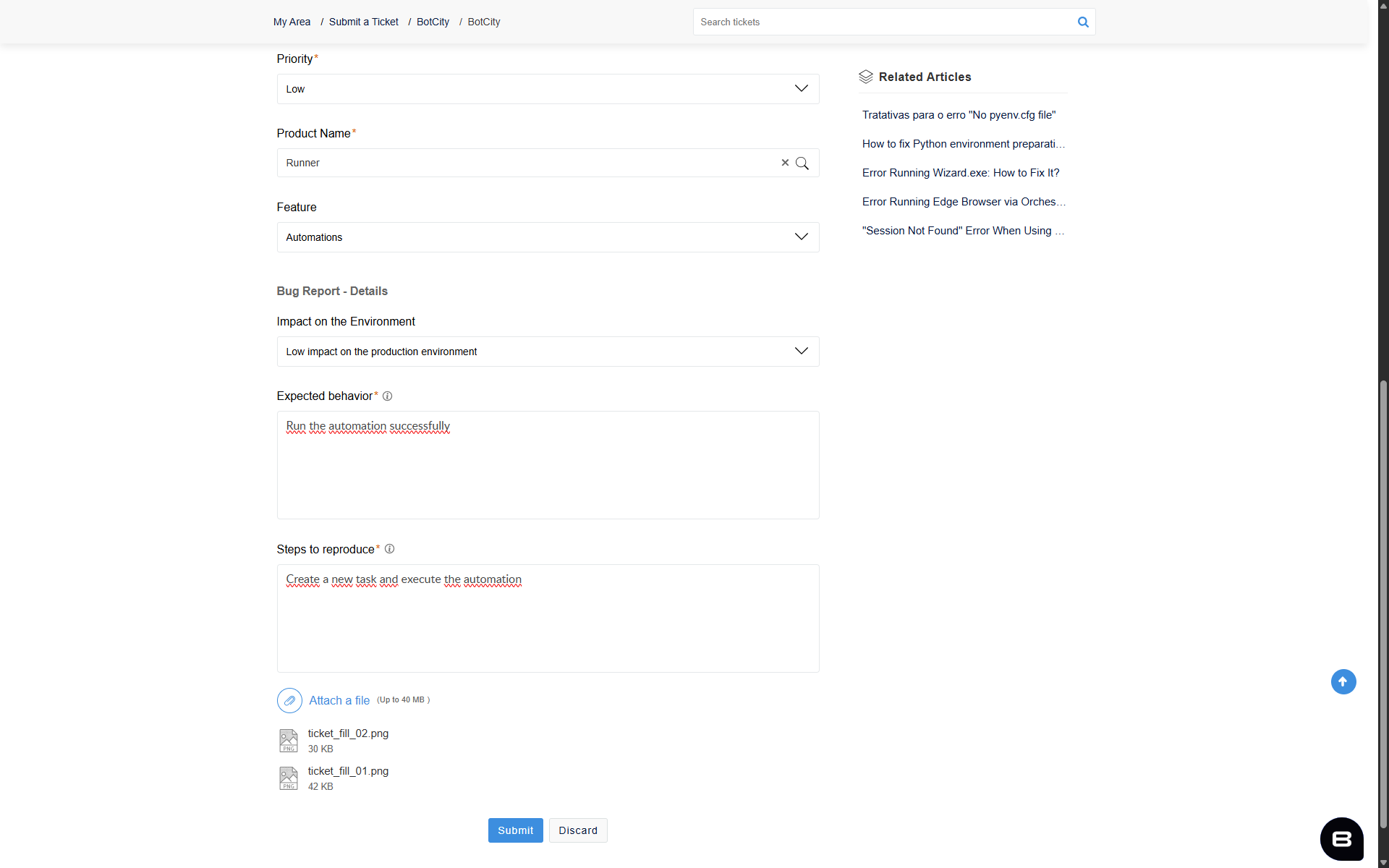The width and height of the screenshot is (1389, 868).
Task: Open article about No pyenv.cfg file
Action: pyautogui.click(x=959, y=115)
